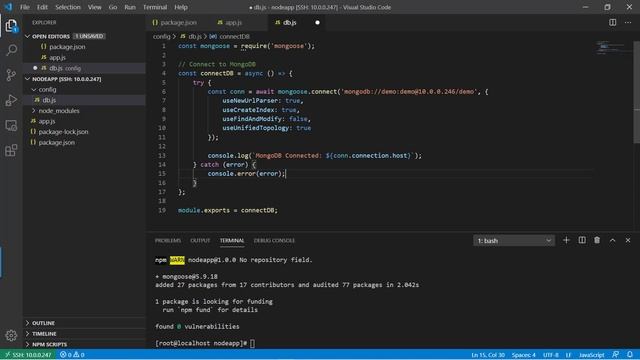Click the unsaved dot on db.js tab
This screenshot has height=360, width=640.
317,22
